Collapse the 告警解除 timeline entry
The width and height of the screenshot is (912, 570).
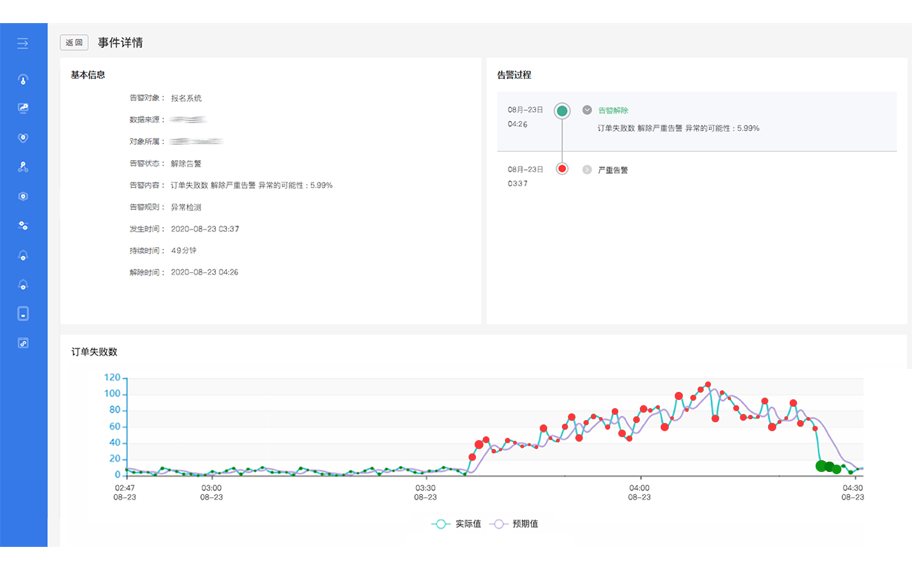(x=587, y=110)
